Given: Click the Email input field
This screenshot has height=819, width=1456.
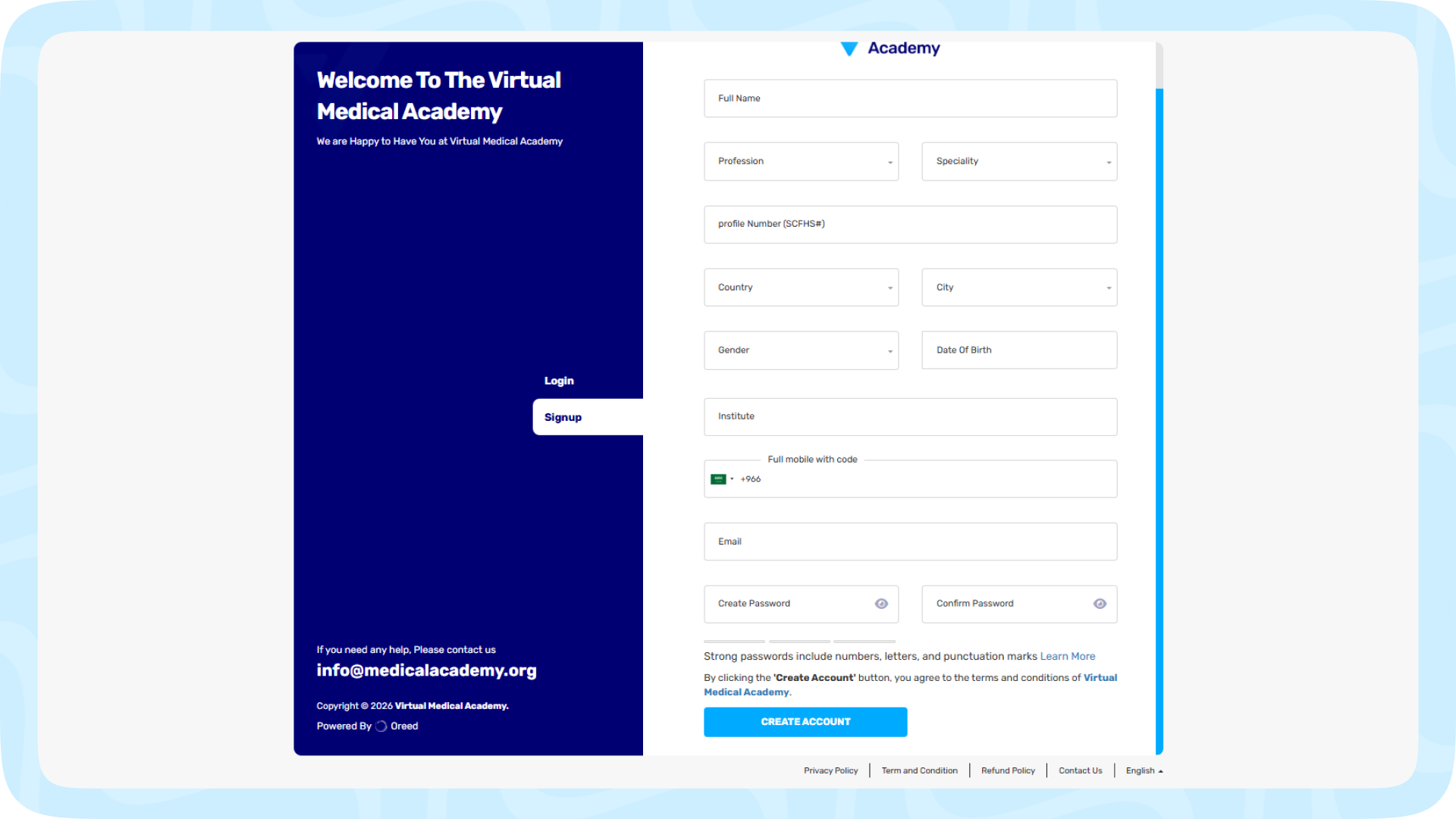Looking at the screenshot, I should [910, 541].
